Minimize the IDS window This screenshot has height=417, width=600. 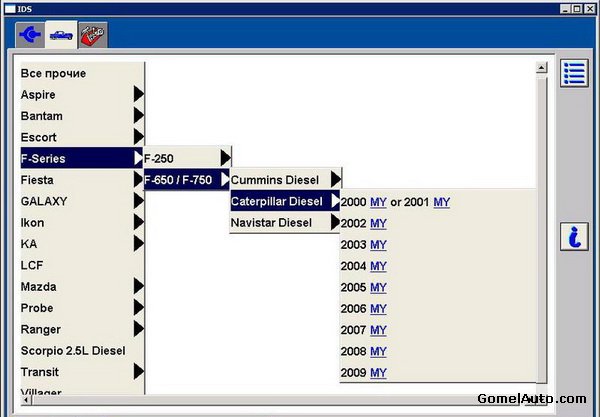click(x=566, y=9)
